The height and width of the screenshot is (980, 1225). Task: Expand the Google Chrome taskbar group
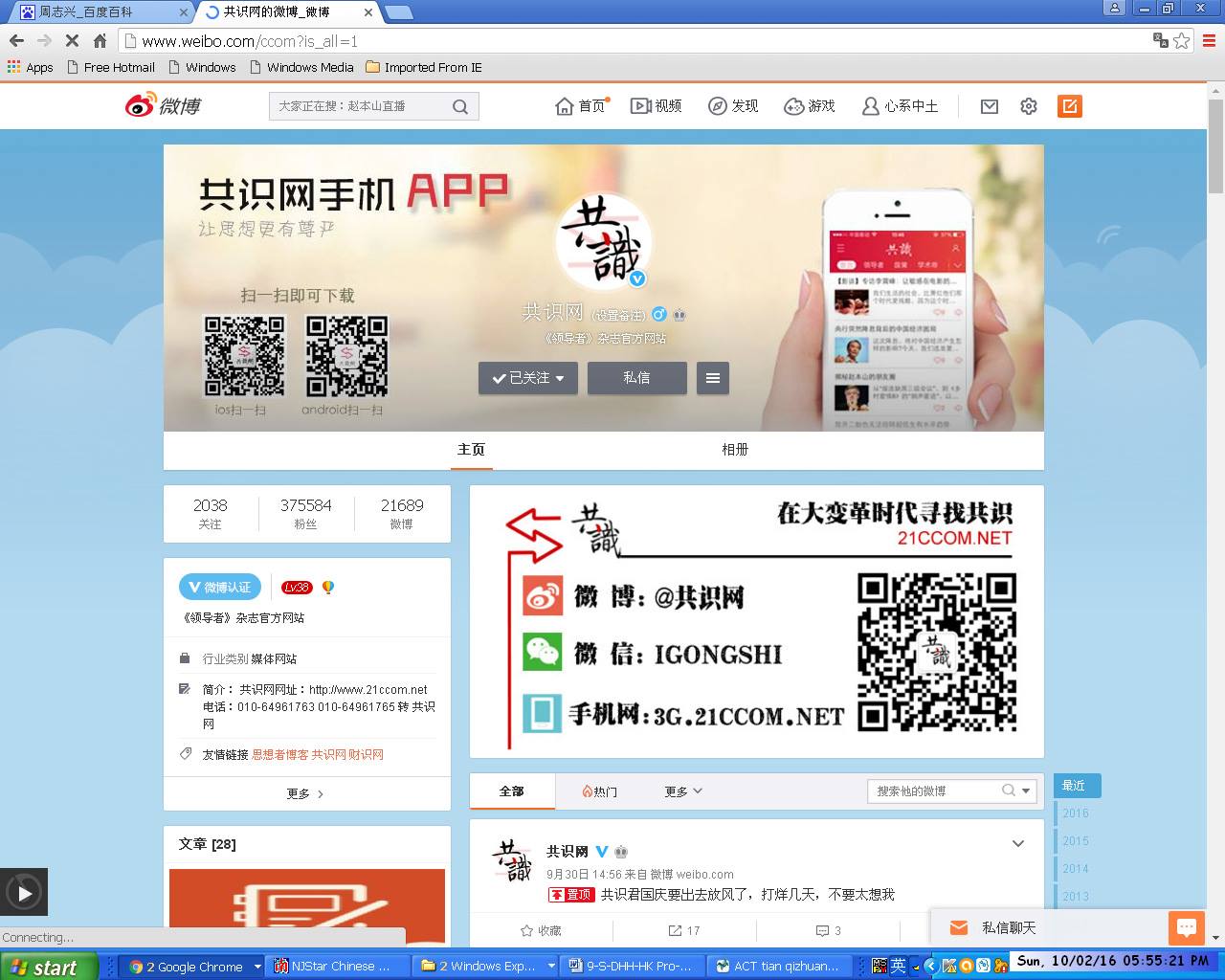[194, 967]
